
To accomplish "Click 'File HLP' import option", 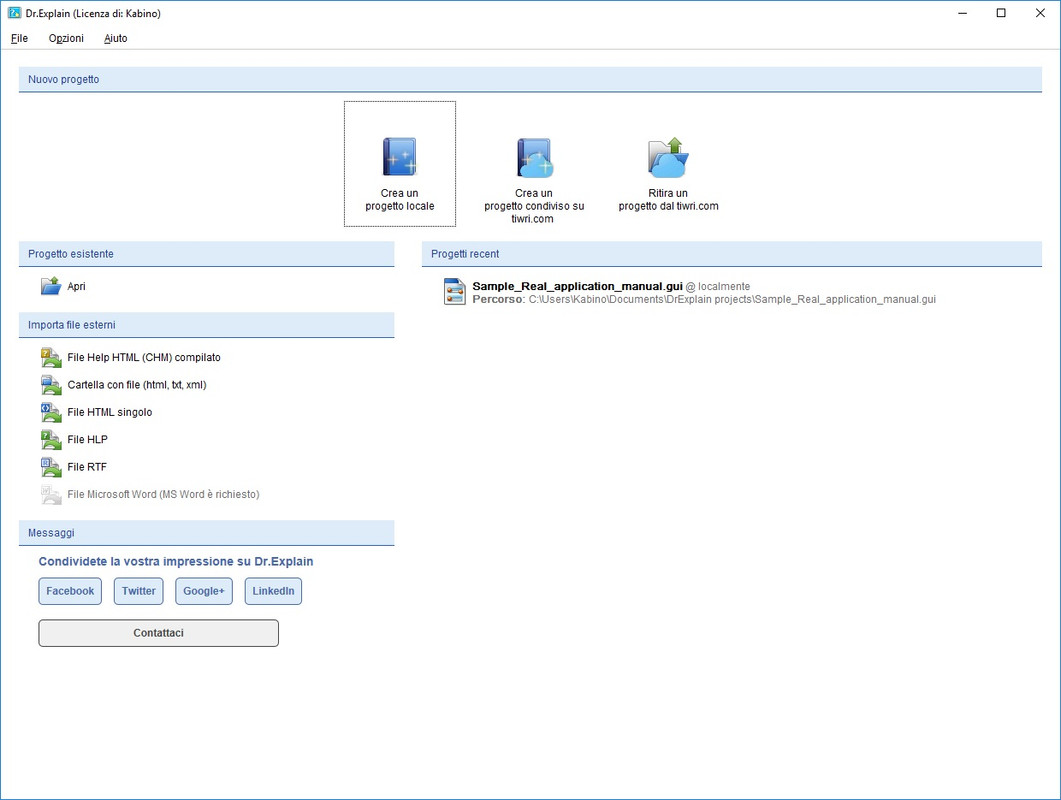I will (x=87, y=439).
